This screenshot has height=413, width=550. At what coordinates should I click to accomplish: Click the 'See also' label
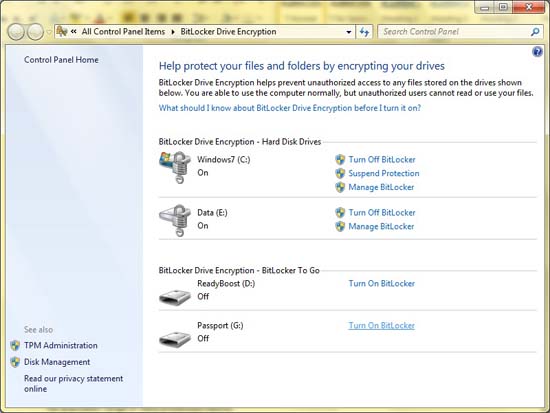(x=39, y=330)
